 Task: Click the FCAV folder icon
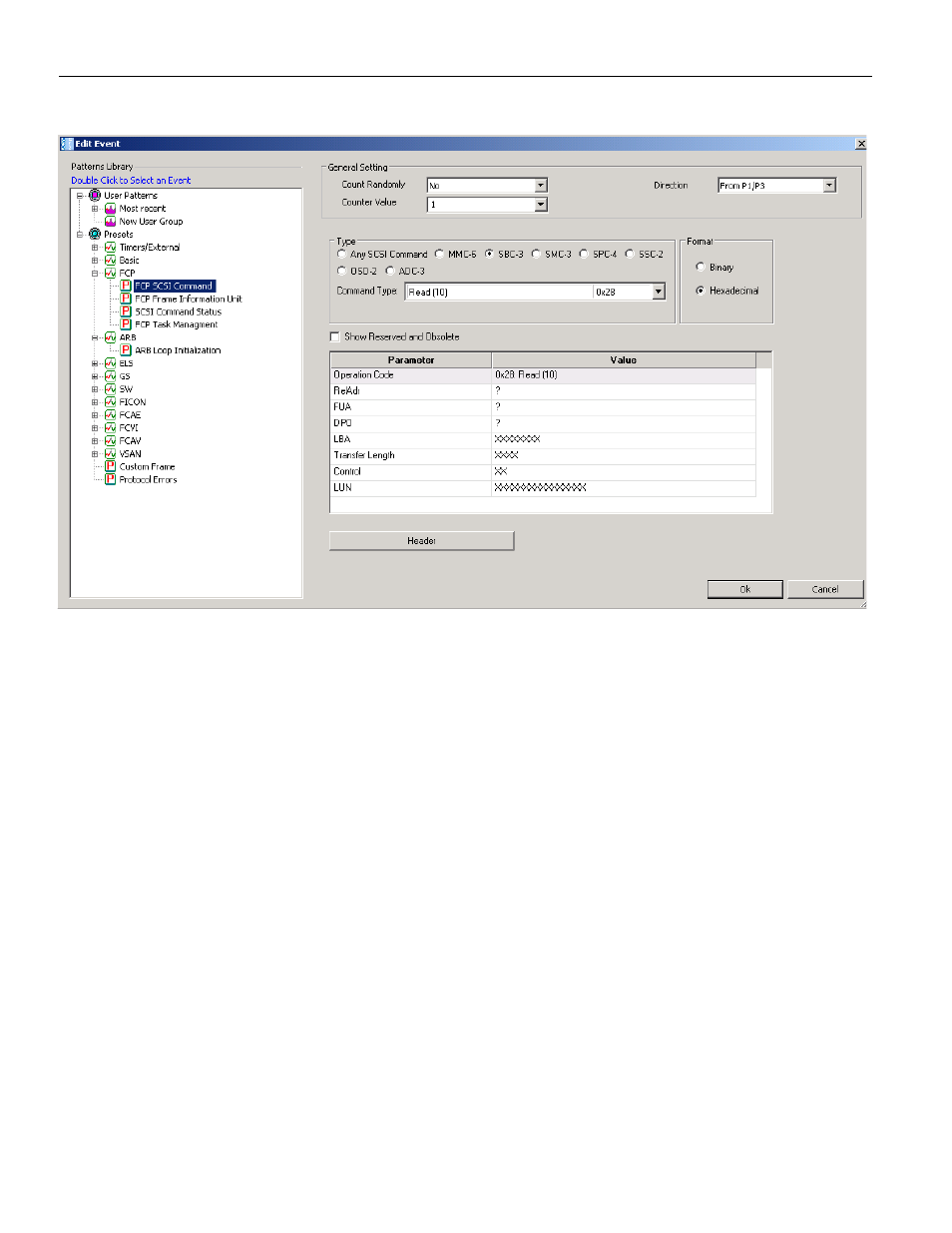tap(111, 441)
